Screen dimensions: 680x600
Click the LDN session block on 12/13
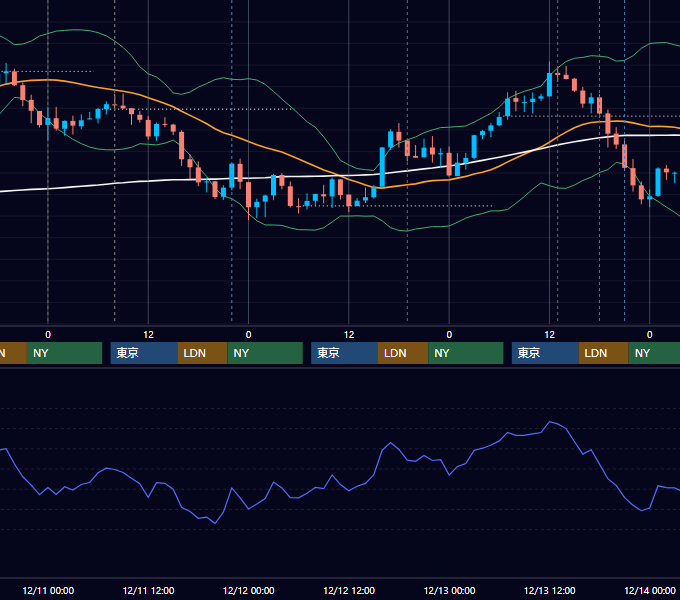[x=604, y=353]
